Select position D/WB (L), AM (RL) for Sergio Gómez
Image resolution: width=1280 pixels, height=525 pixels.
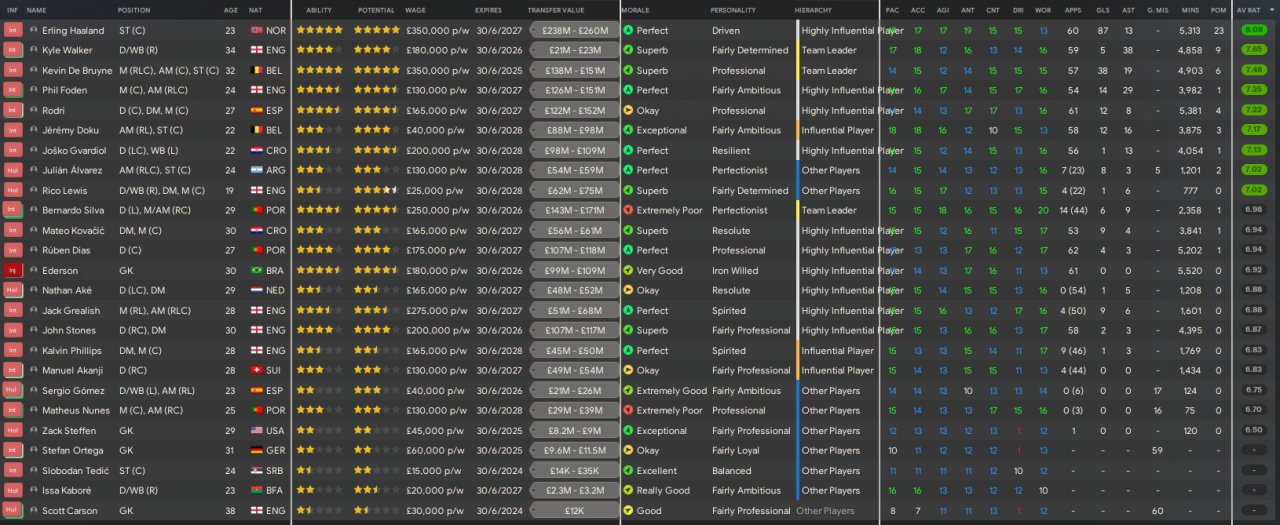tap(156, 390)
